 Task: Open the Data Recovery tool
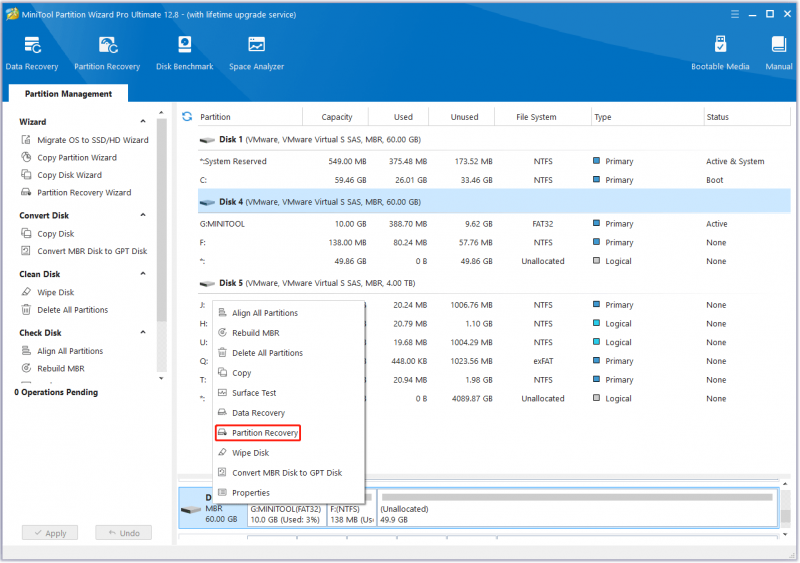click(32, 53)
